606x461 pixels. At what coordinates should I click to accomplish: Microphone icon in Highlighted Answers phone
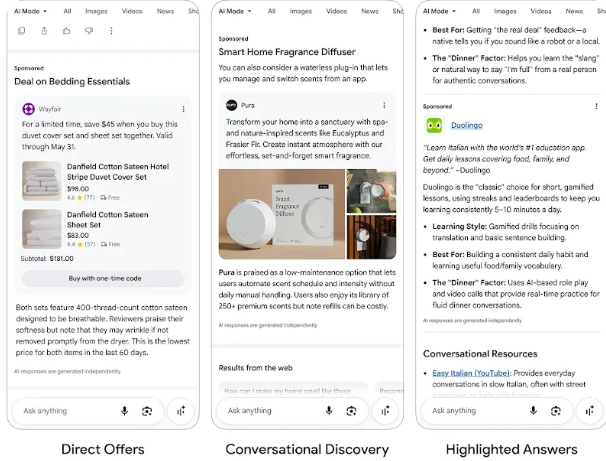[x=533, y=411]
